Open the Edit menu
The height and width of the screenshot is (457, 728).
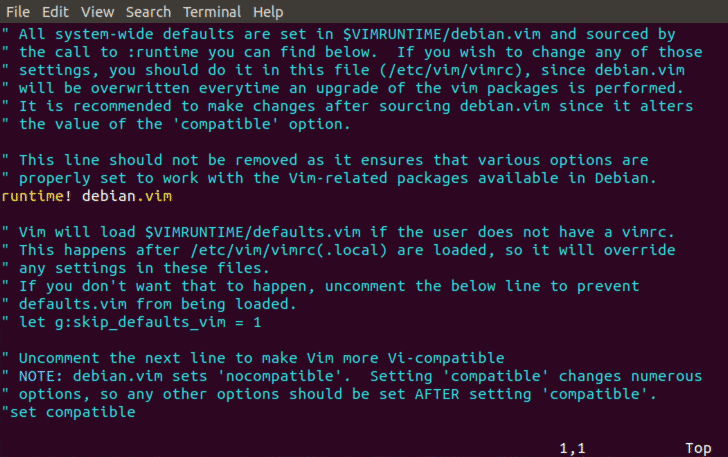point(55,12)
